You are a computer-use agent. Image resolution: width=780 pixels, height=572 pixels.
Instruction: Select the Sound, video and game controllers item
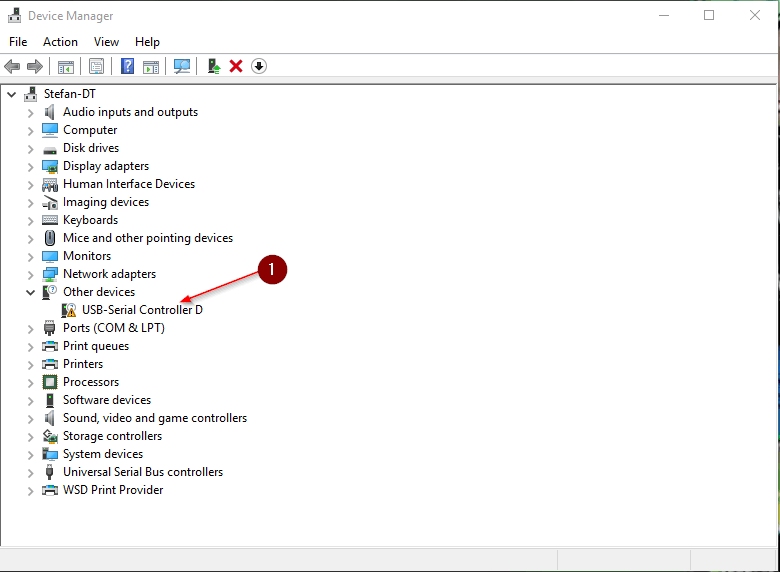point(155,418)
